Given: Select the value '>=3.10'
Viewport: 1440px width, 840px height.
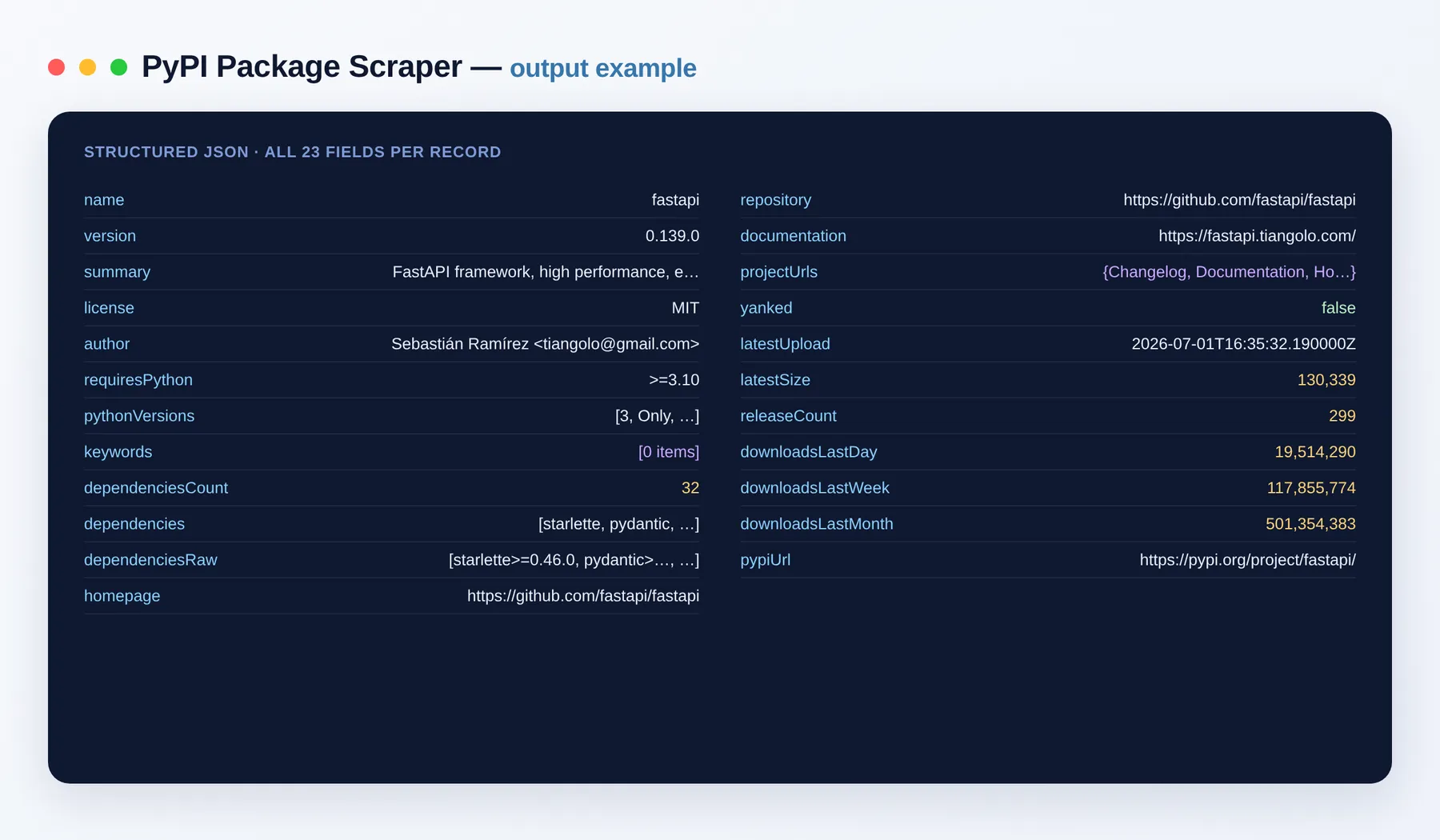Looking at the screenshot, I should 674,380.
